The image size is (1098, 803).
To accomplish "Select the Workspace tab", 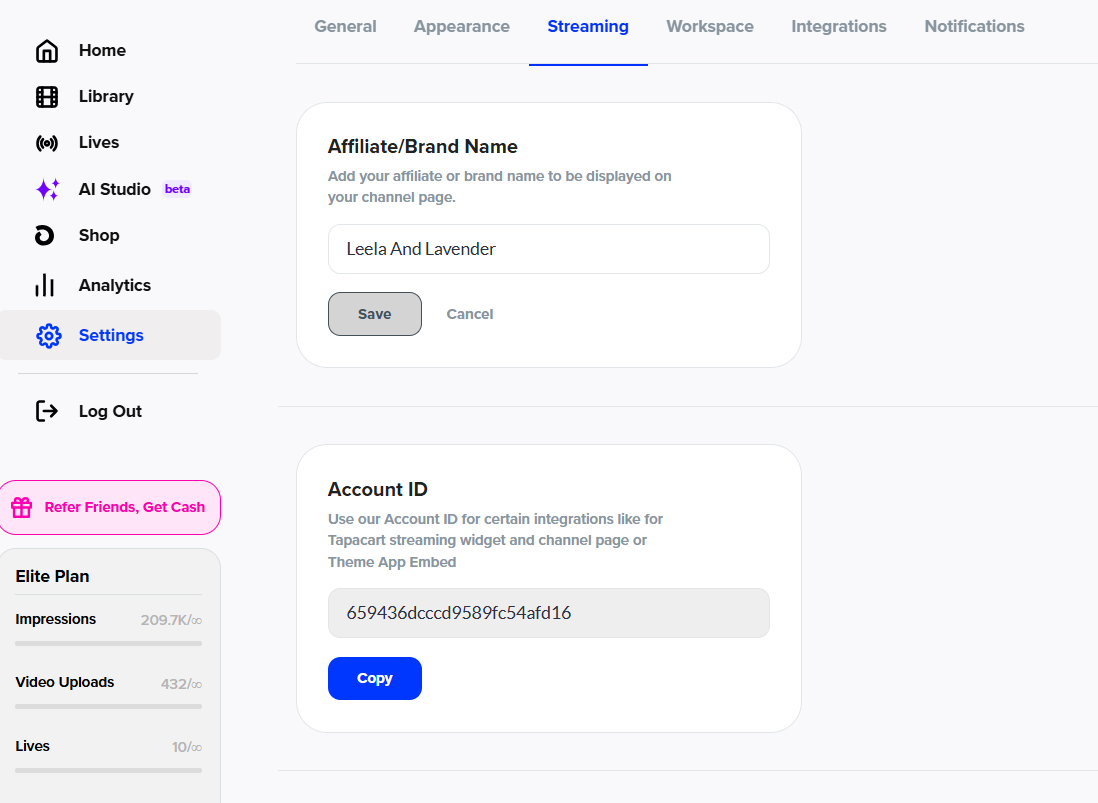I will [709, 27].
